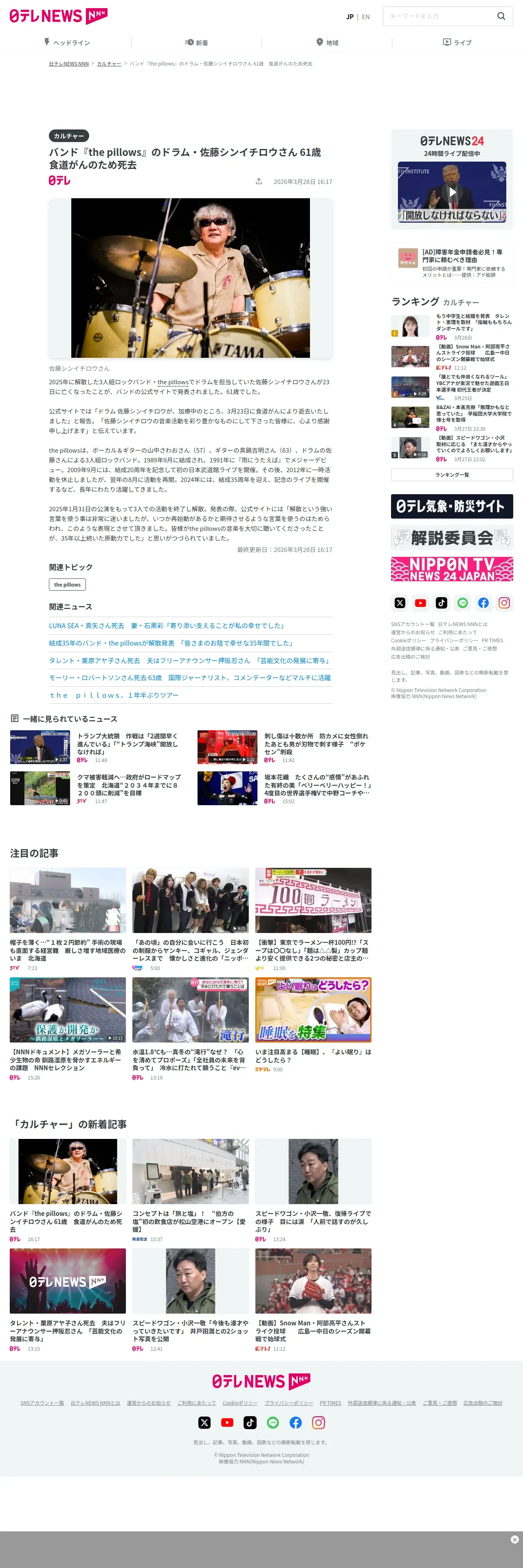Image resolution: width=523 pixels, height=1568 pixels.
Task: Open the メガソーラーと希少生物 documentary article
Action: point(68,1029)
